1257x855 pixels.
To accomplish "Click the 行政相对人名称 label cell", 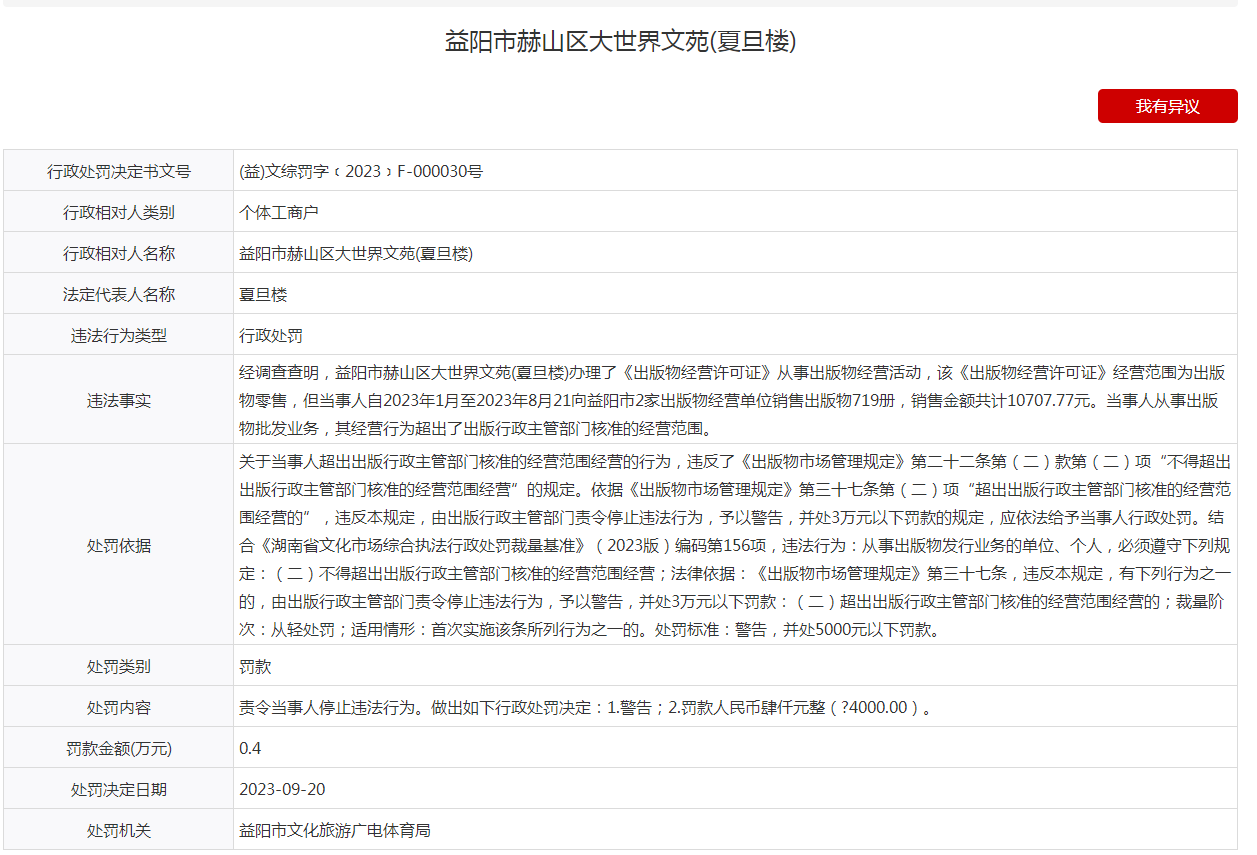I will [x=119, y=253].
